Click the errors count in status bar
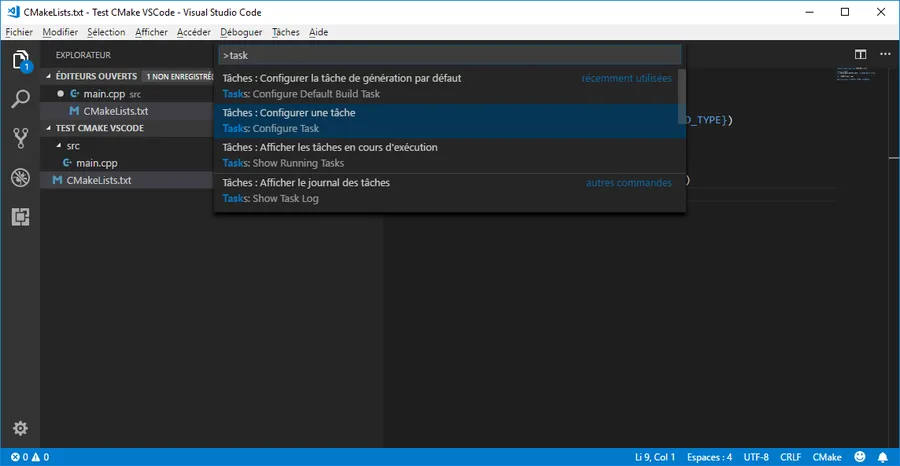Image resolution: width=900 pixels, height=466 pixels. [x=20, y=457]
